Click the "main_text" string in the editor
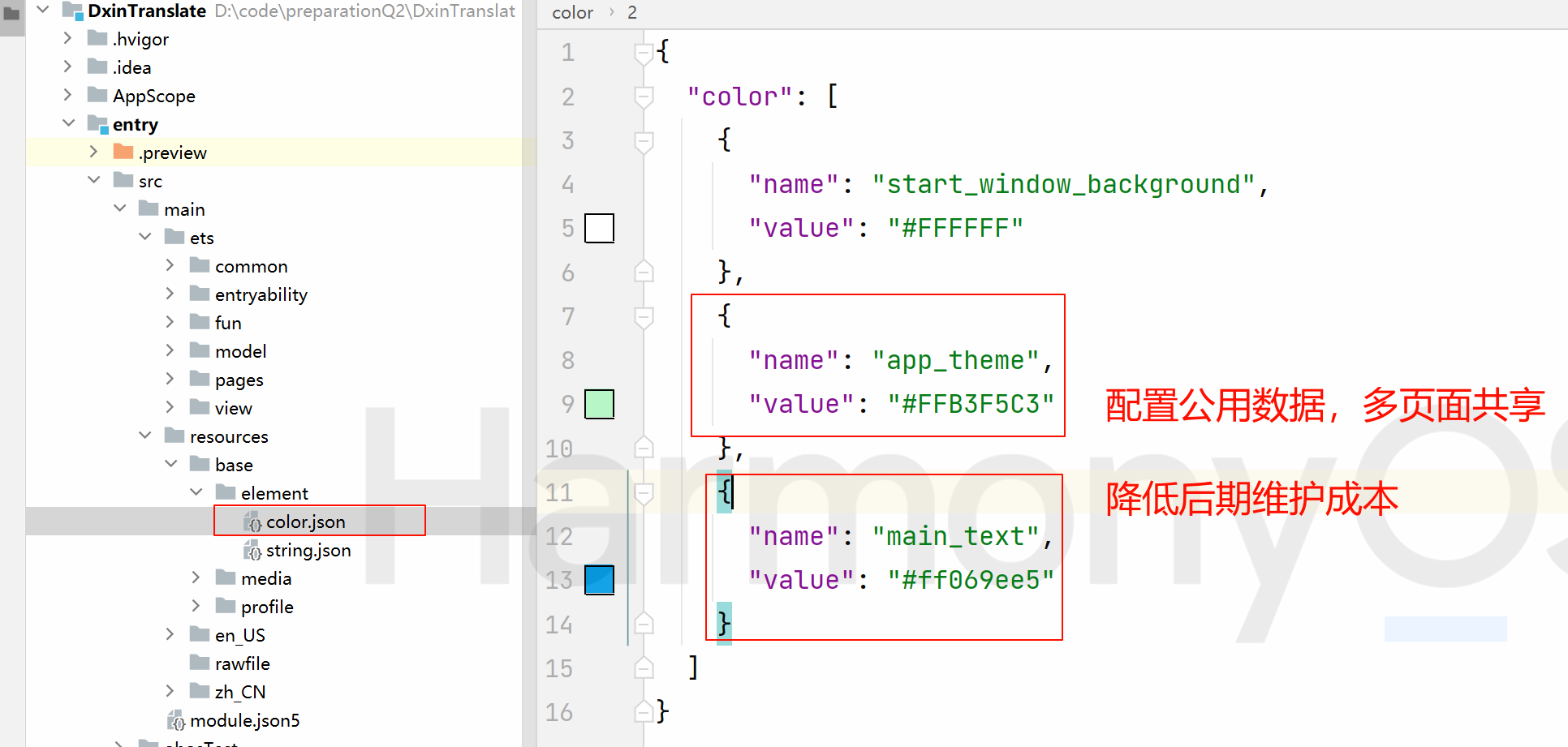This screenshot has height=747, width=1568. pos(955,537)
